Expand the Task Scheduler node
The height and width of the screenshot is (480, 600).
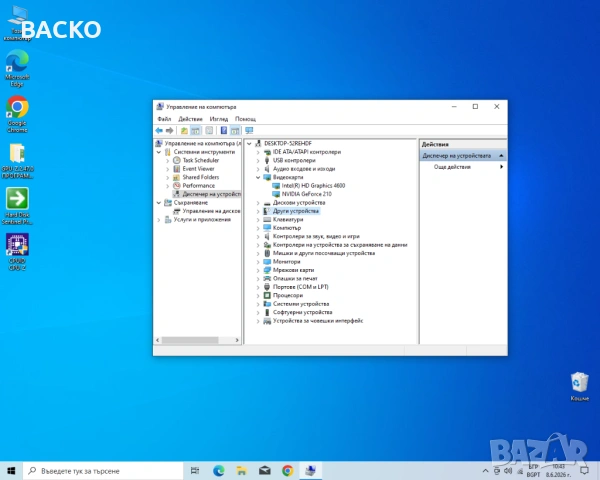coord(167,161)
